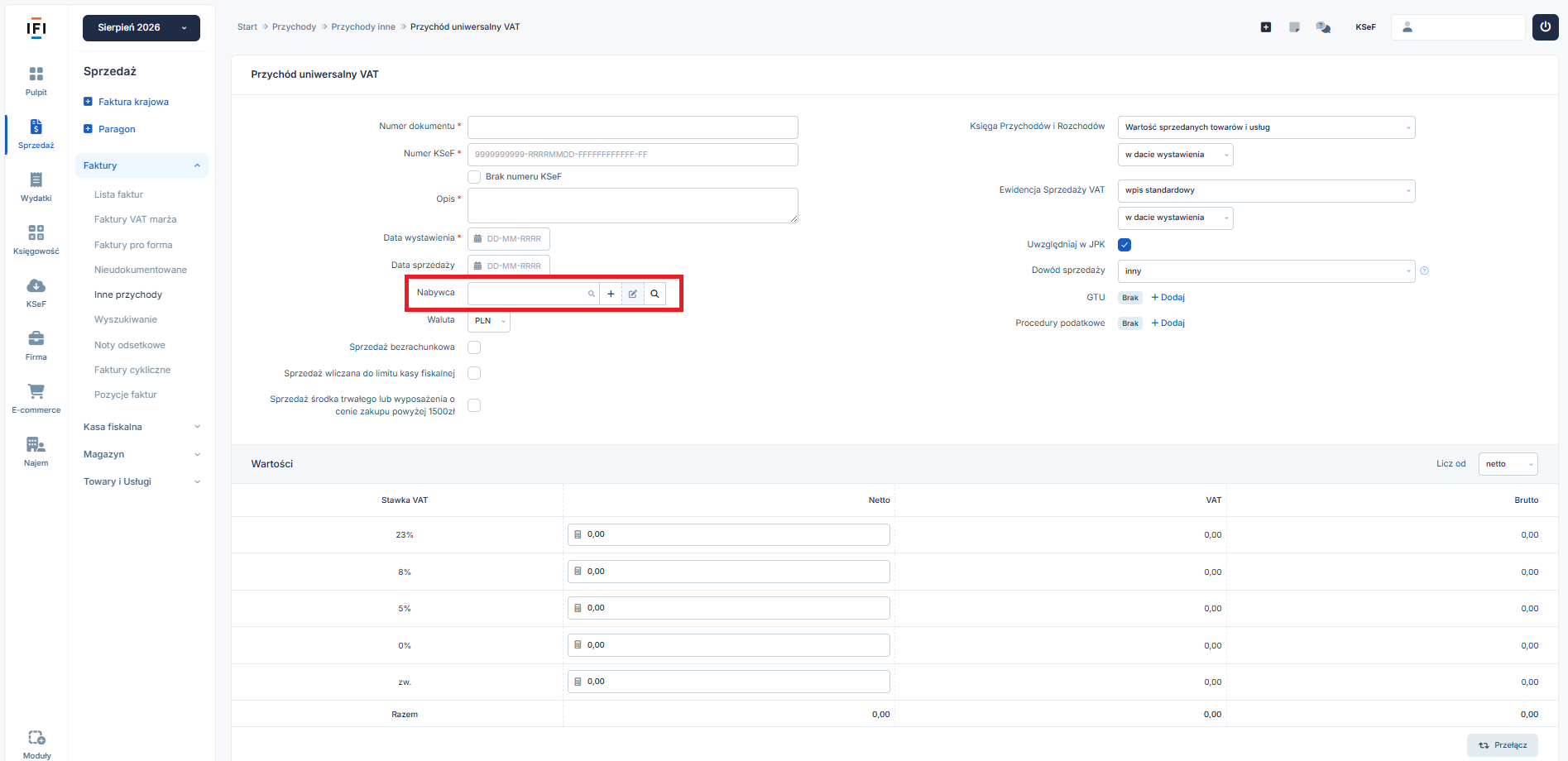Expand the Kasa fiskalna menu
Viewport: 1568px width, 761px height.
point(141,427)
